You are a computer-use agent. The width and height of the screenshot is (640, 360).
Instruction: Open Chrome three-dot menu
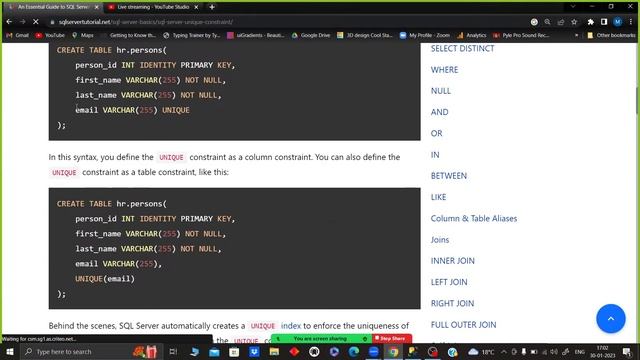click(631, 22)
